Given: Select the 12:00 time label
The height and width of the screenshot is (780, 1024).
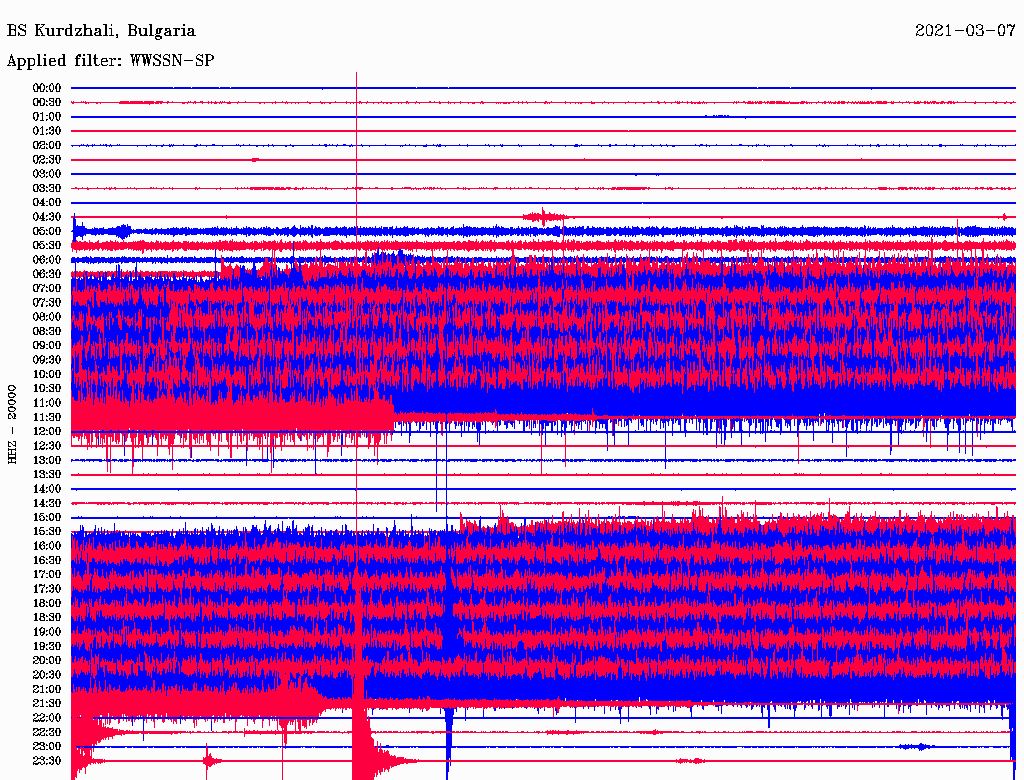Looking at the screenshot, I should tap(47, 431).
